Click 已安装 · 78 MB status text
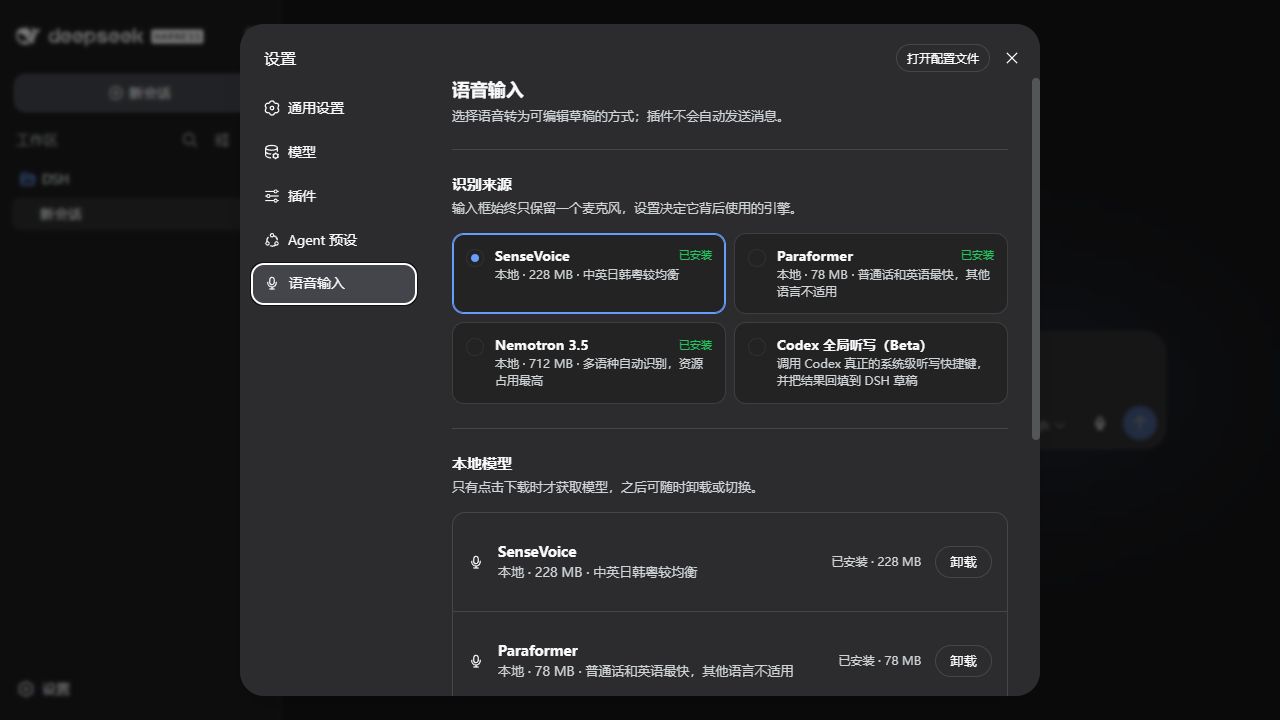This screenshot has height=720, width=1280. click(879, 661)
